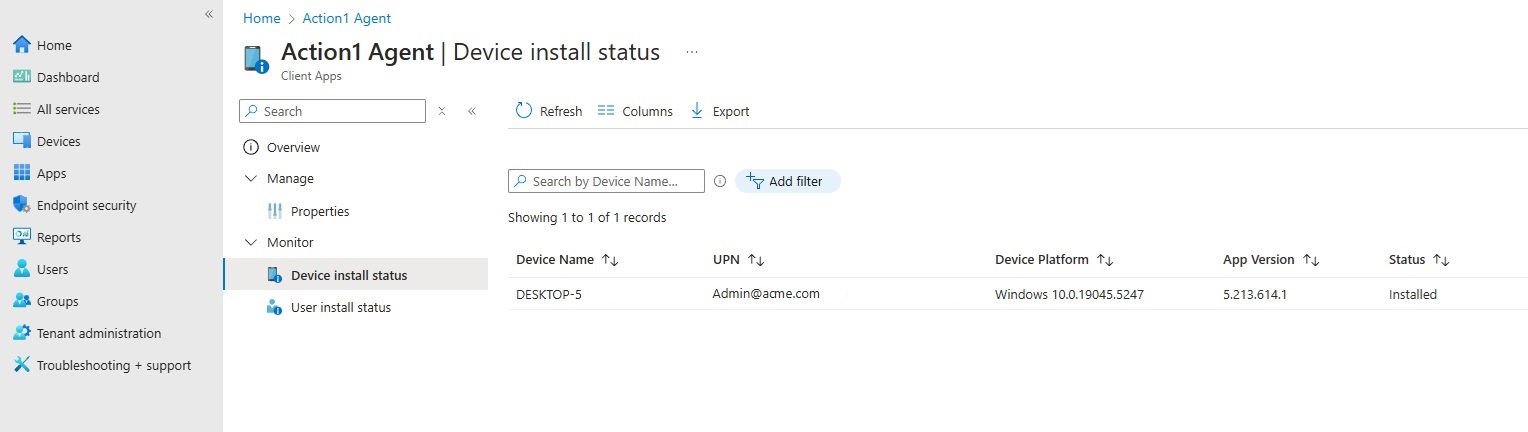This screenshot has width=1528, height=432.
Task: Click the Action1 Agent breadcrumb link
Action: 347,18
